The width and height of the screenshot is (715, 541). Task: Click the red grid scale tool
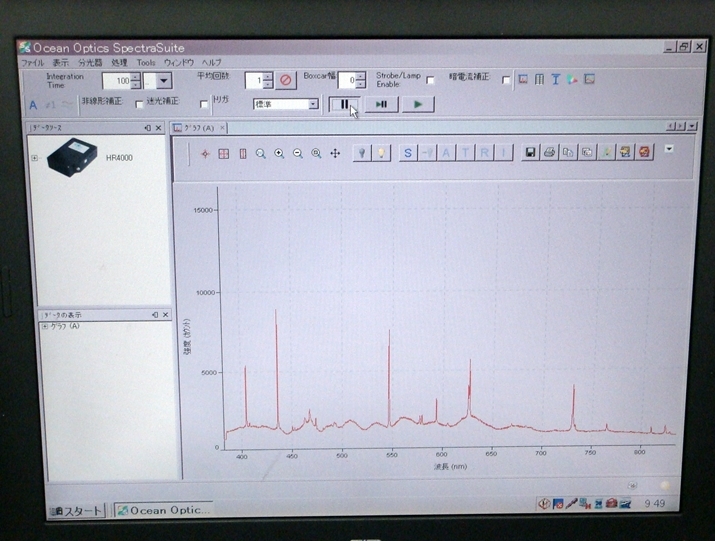click(223, 154)
